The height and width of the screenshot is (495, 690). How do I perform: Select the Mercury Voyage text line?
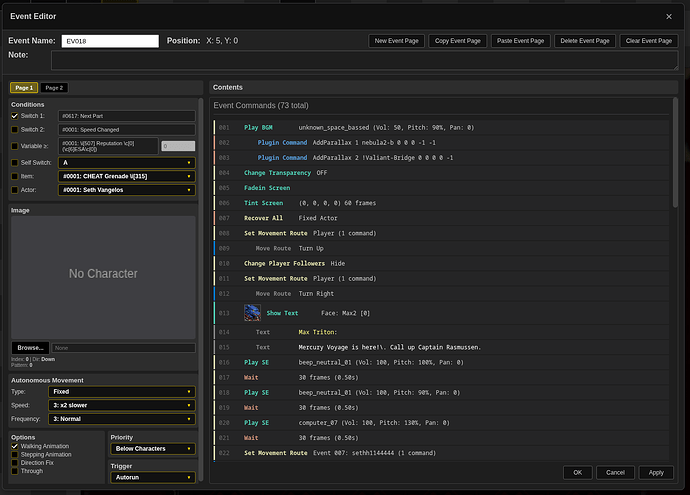pos(441,347)
